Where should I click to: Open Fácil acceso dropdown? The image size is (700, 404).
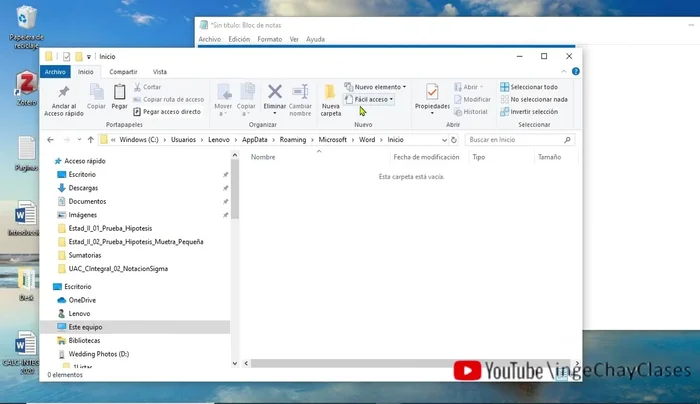coord(369,99)
